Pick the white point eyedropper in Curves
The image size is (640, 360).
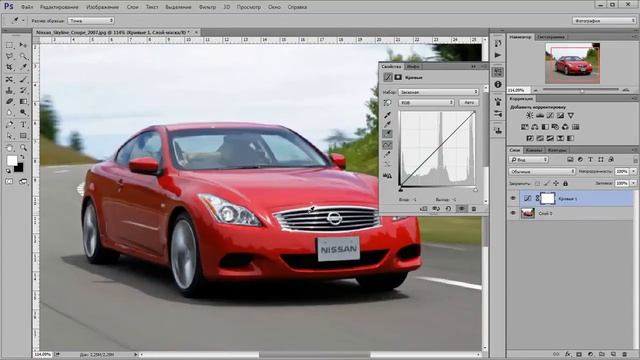(x=387, y=133)
